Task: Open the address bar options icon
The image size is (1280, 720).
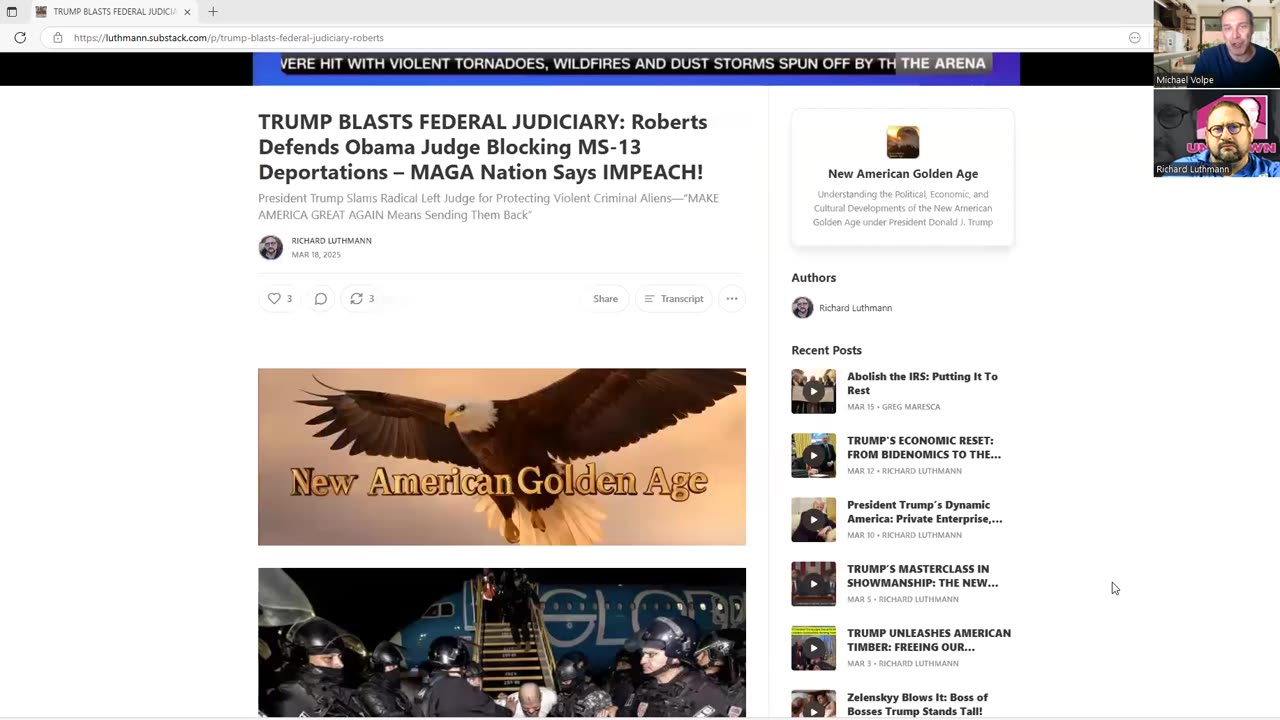Action: tap(1134, 38)
